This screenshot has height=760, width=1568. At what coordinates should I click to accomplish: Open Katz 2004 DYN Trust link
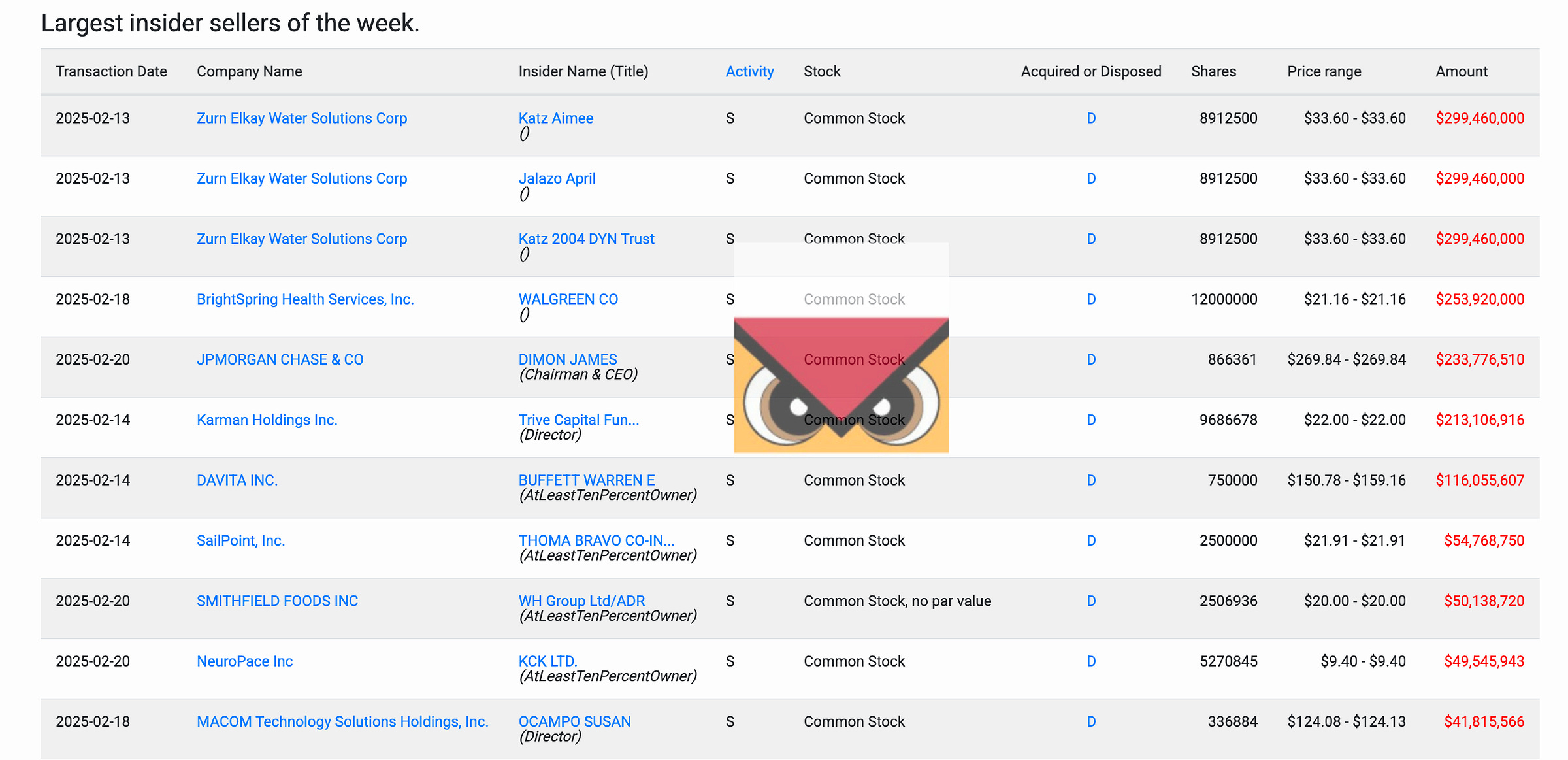(x=586, y=239)
